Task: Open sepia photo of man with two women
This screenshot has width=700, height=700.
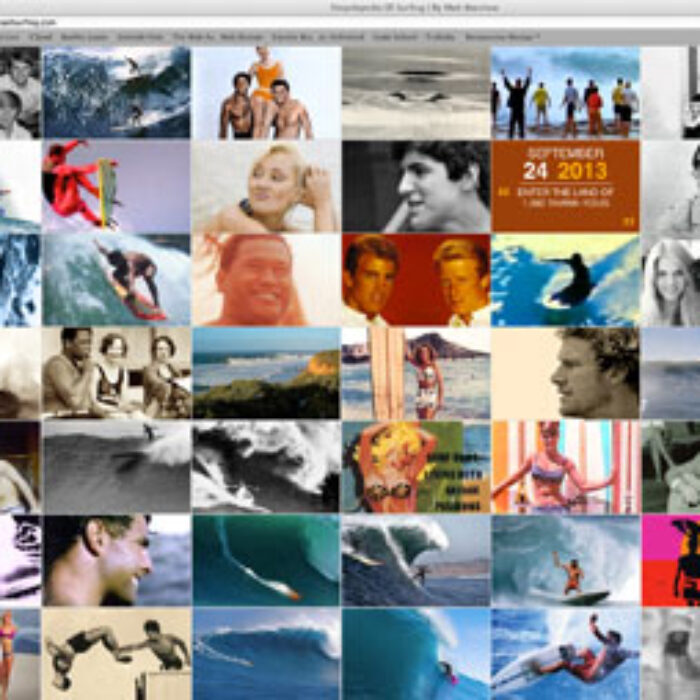Action: (x=117, y=373)
